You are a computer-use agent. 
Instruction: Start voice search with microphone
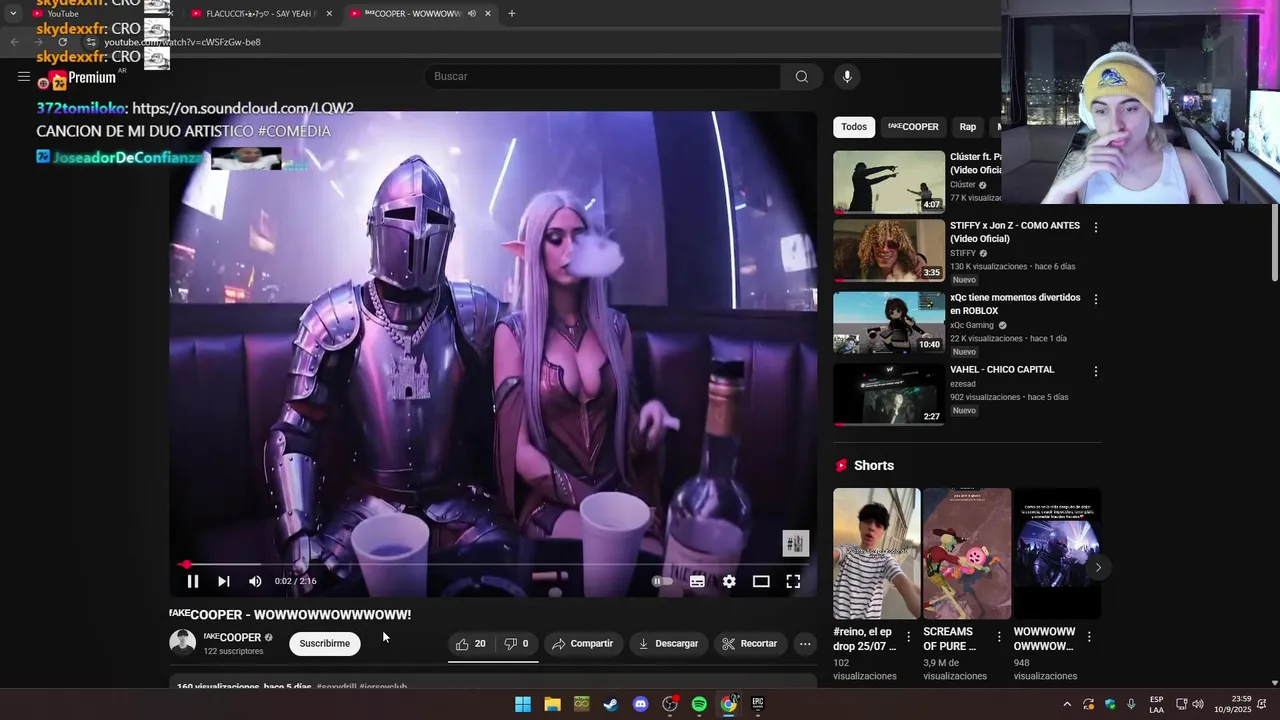click(x=847, y=77)
